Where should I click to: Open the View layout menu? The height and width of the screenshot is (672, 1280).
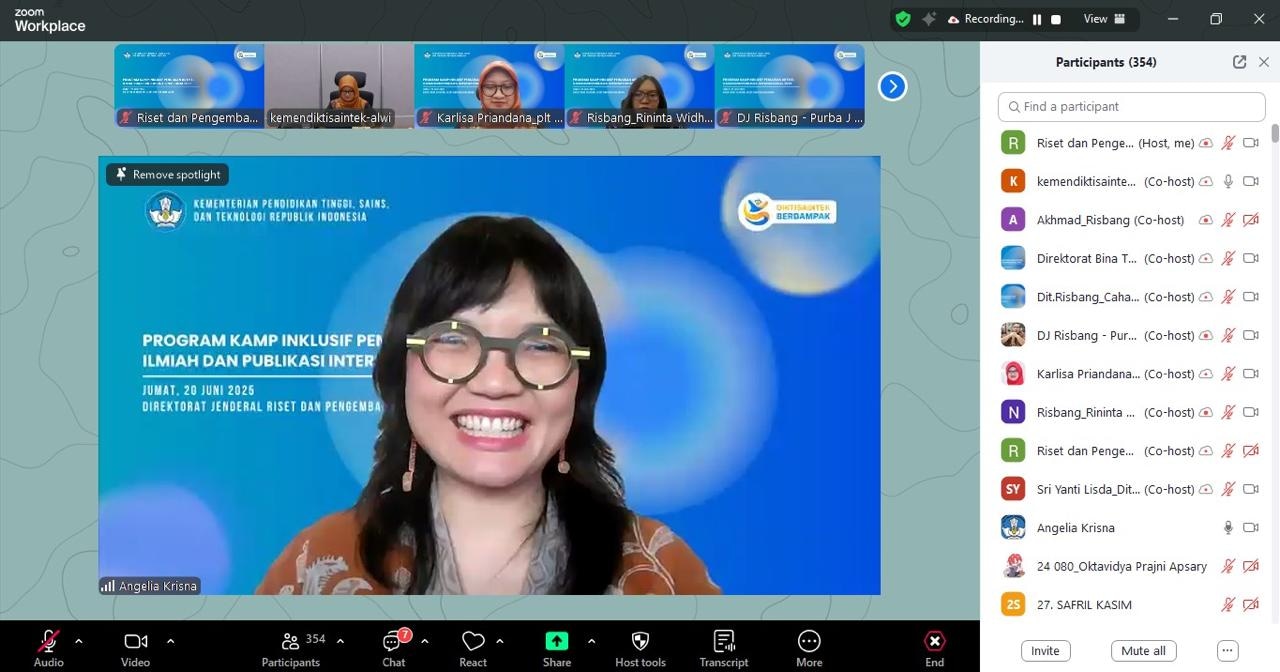[x=1104, y=19]
